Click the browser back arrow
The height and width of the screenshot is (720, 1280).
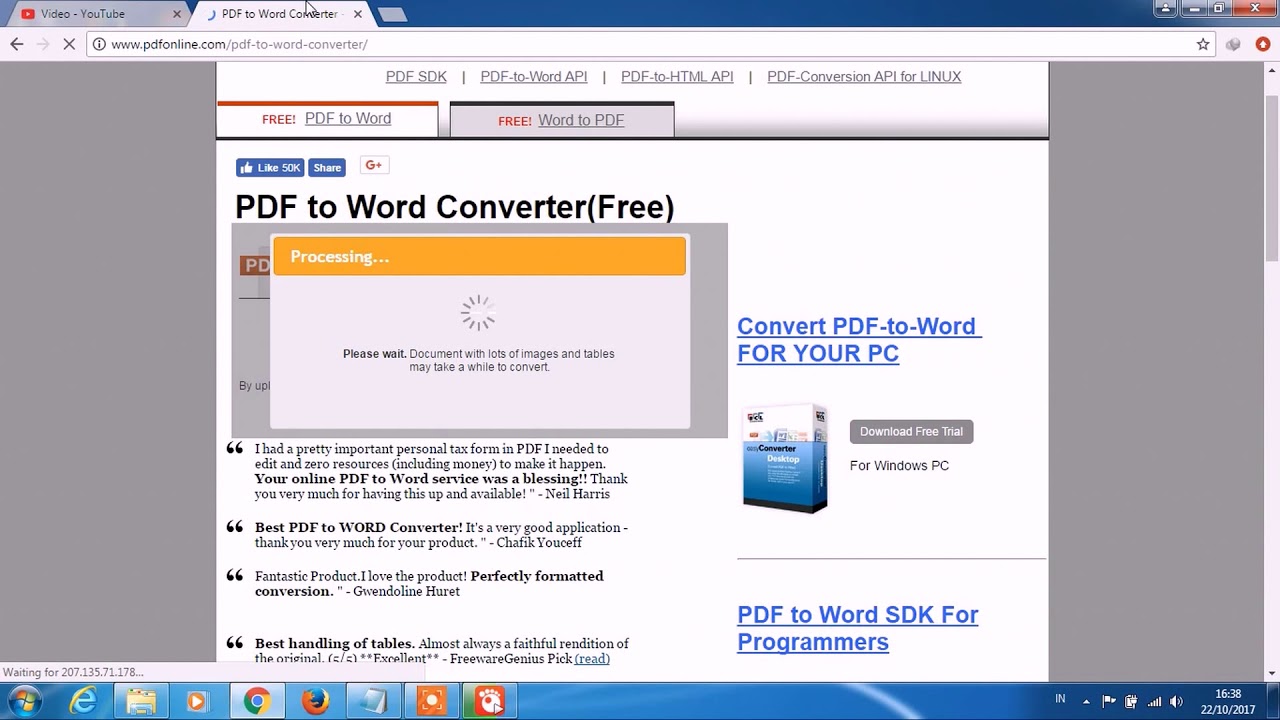pyautogui.click(x=16, y=44)
